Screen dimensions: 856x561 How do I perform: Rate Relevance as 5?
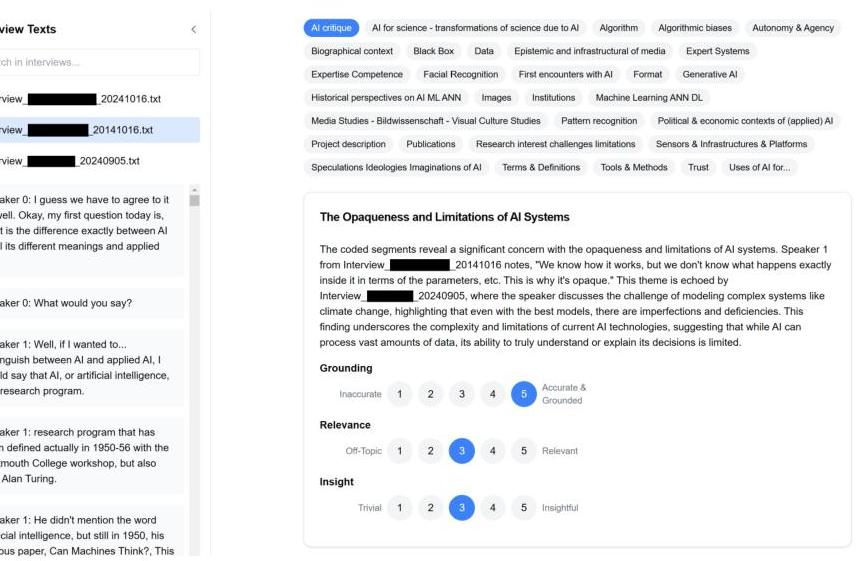[x=524, y=451]
